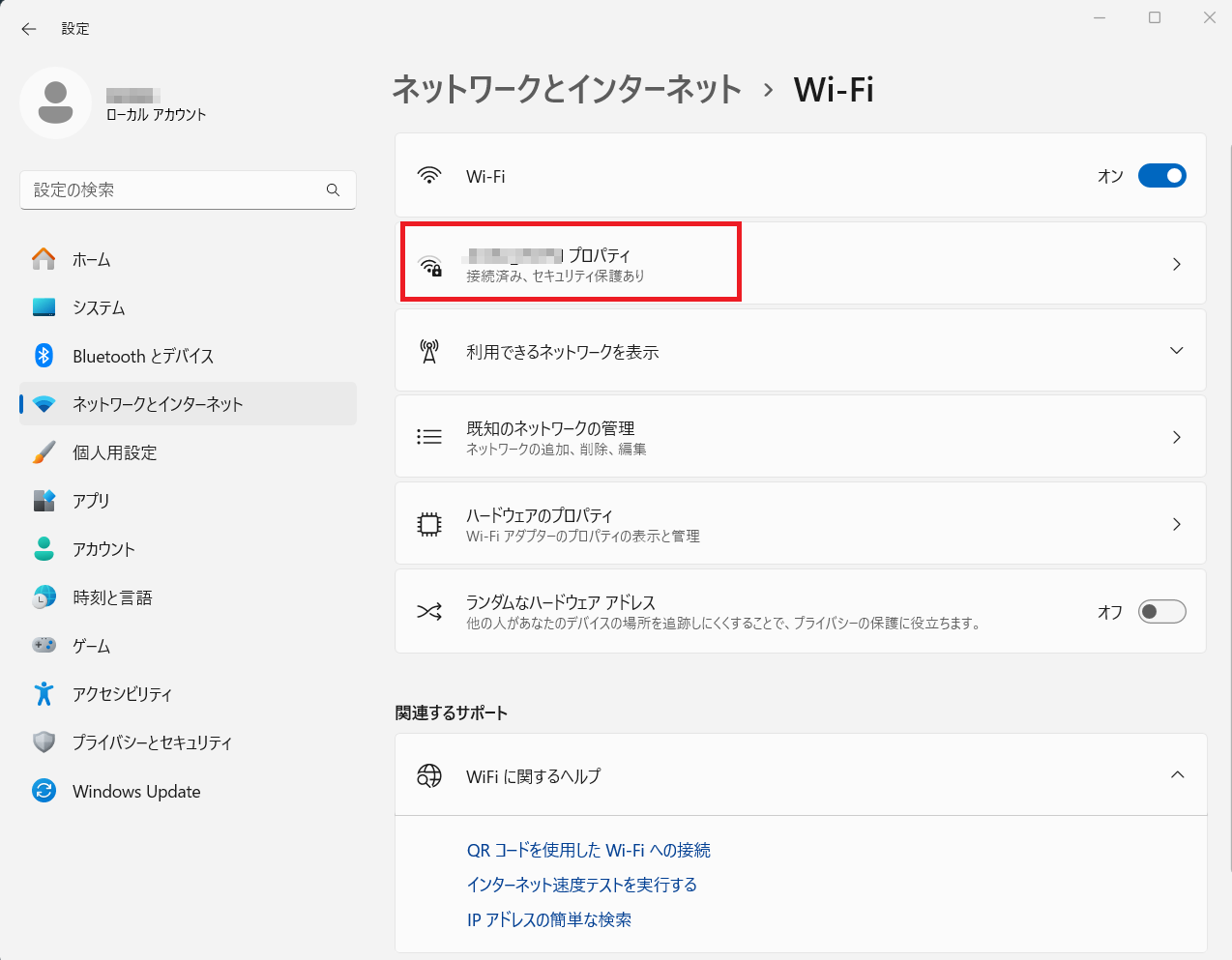
Task: Select システム in the sidebar
Action: pyautogui.click(x=188, y=307)
